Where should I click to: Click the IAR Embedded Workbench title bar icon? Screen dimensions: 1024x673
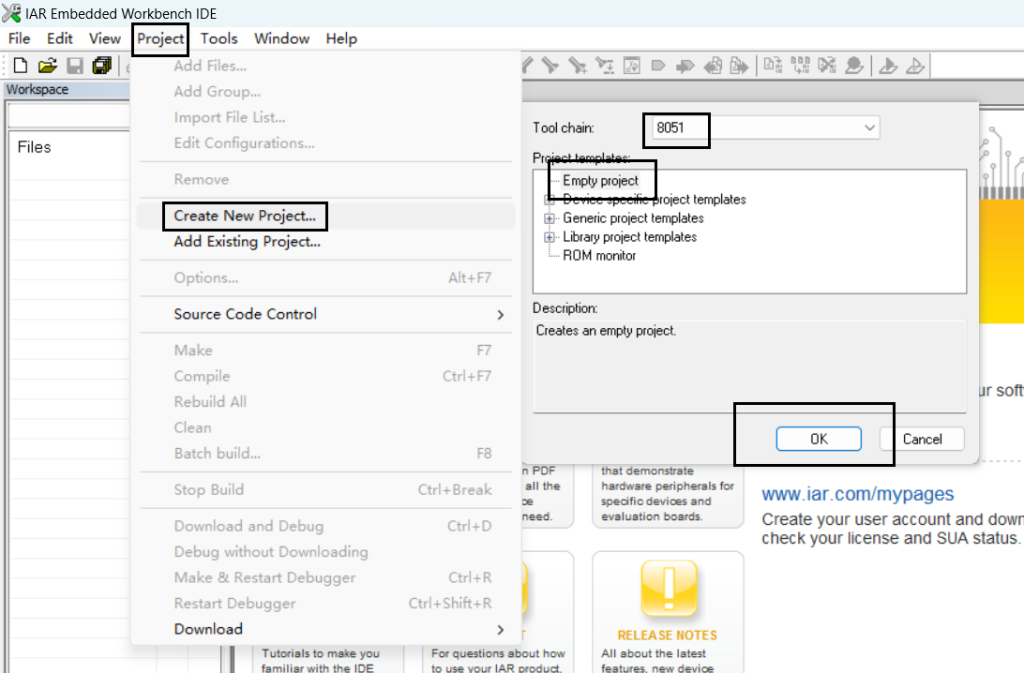12,13
